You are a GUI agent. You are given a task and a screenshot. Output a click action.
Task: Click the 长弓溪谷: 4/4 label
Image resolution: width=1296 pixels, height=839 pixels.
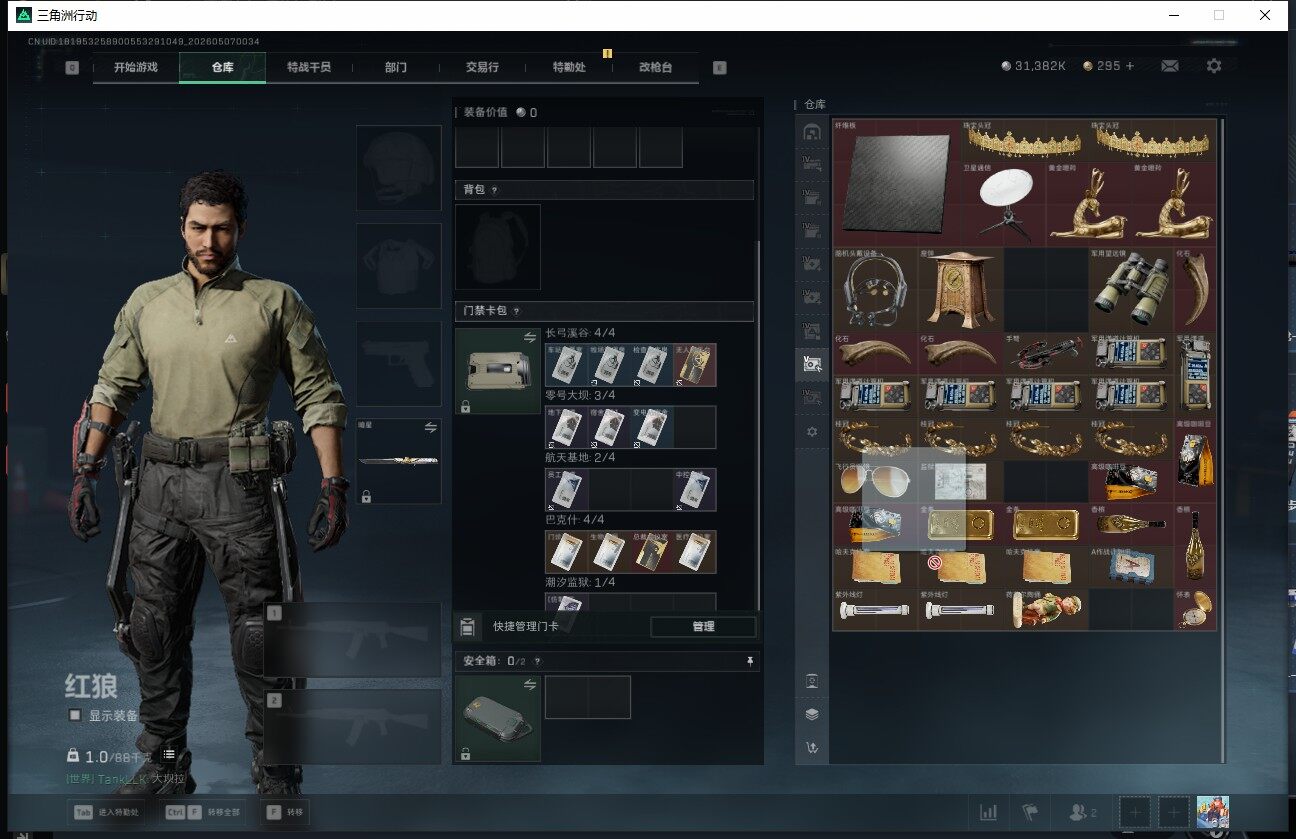point(580,333)
